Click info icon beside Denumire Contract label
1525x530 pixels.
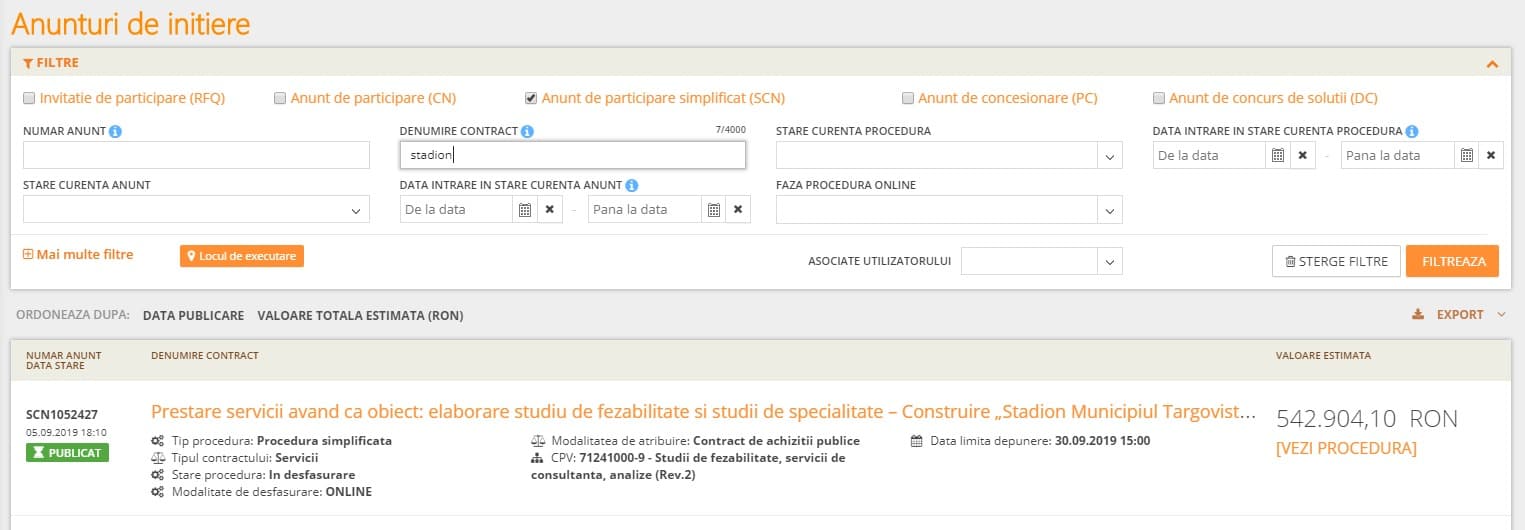coord(527,131)
